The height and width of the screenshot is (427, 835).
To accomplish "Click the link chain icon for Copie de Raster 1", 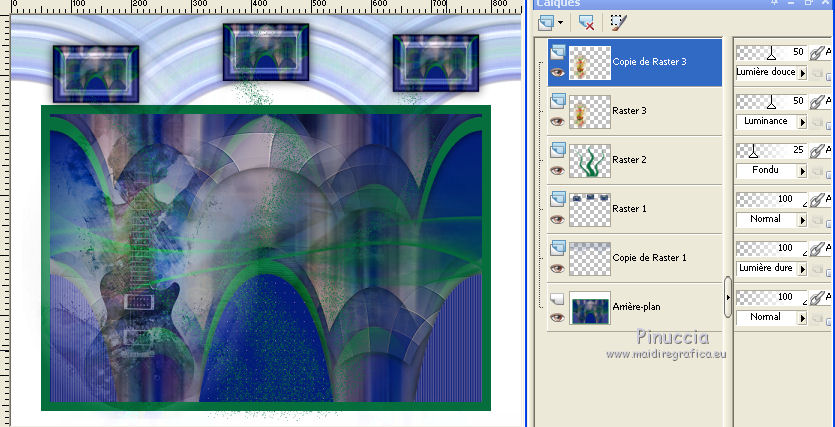I will (x=815, y=249).
